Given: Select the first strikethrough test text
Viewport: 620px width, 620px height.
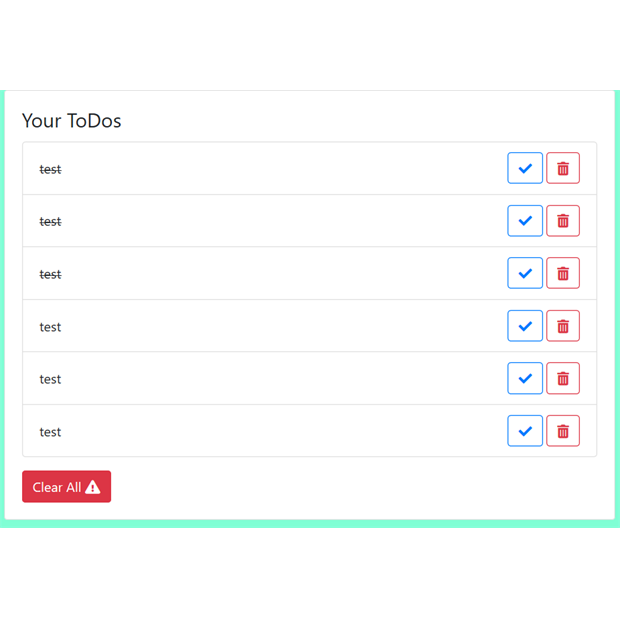Looking at the screenshot, I should [50, 169].
